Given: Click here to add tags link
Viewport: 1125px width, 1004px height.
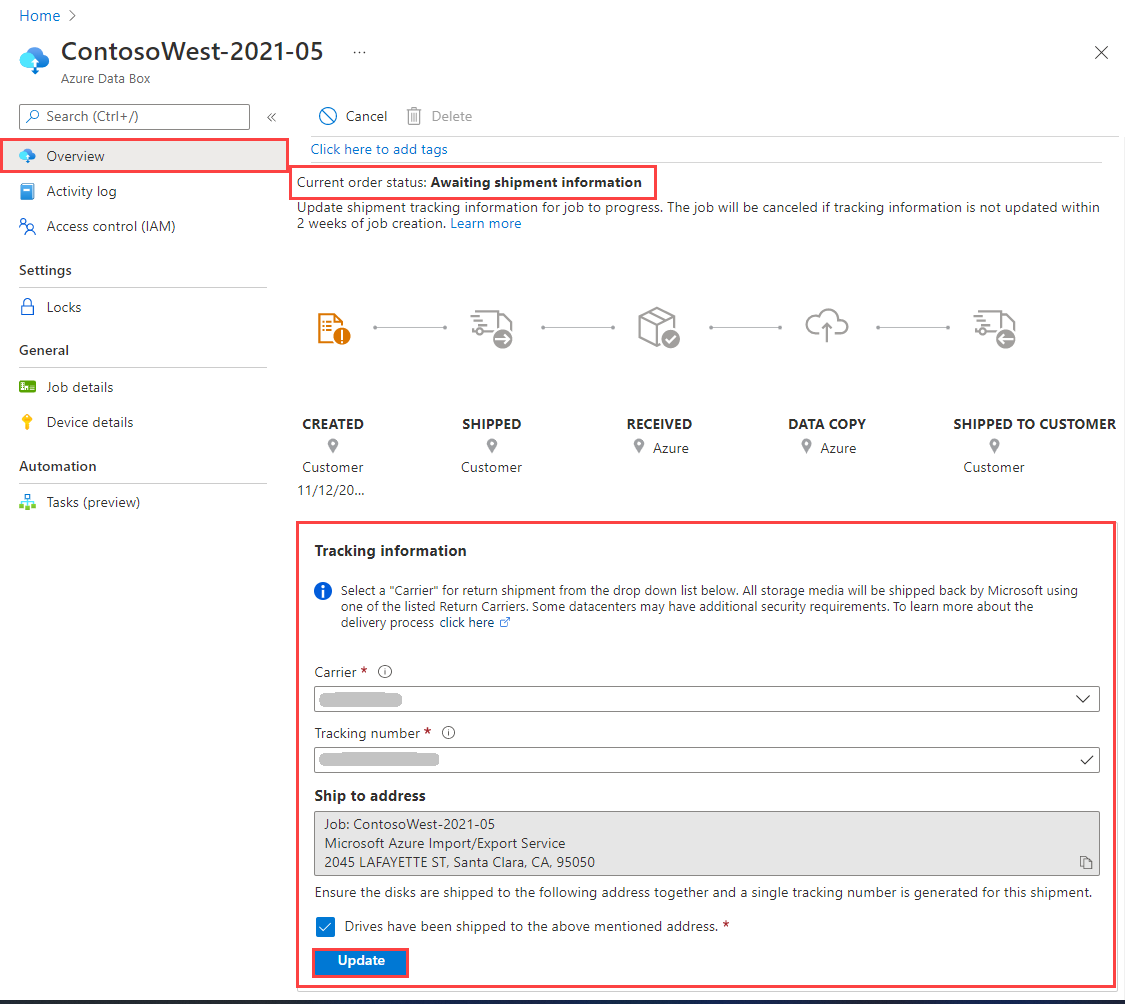Looking at the screenshot, I should [x=379, y=149].
